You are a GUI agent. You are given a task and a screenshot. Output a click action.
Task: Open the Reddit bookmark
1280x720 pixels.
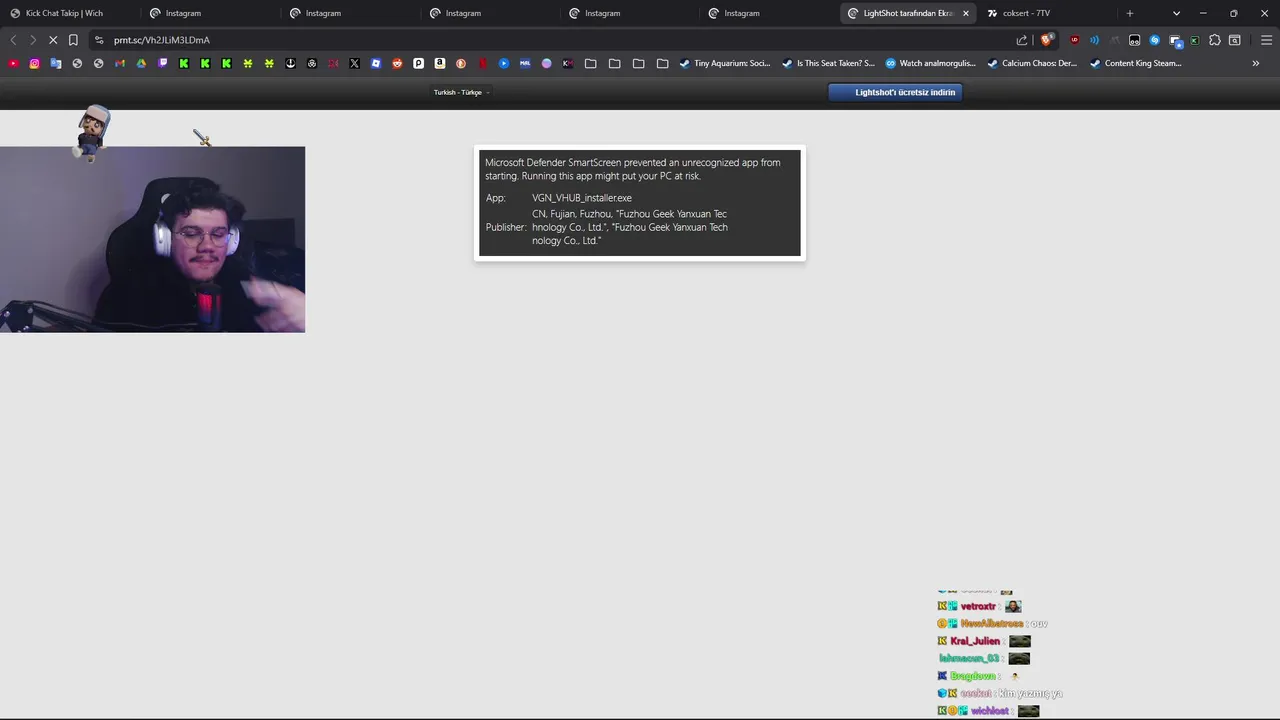397,63
